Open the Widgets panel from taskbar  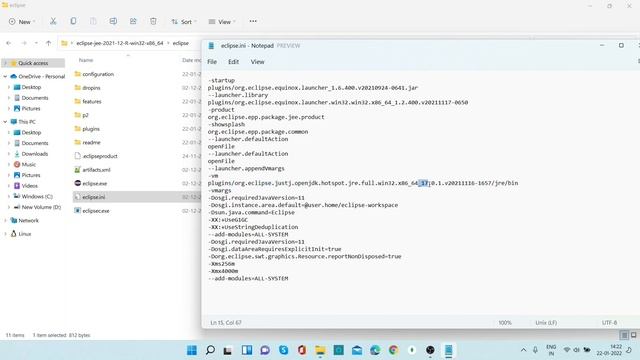tap(247, 350)
